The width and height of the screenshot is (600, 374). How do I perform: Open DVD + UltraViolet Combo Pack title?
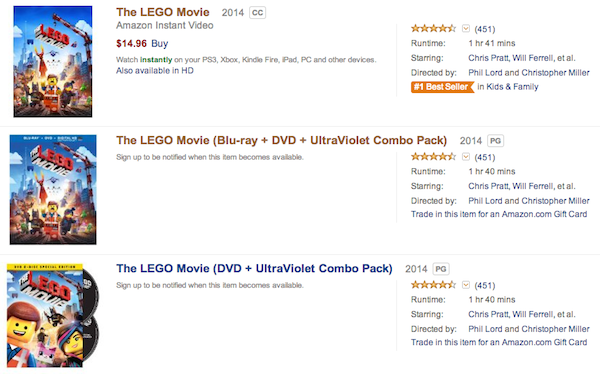[x=254, y=269]
